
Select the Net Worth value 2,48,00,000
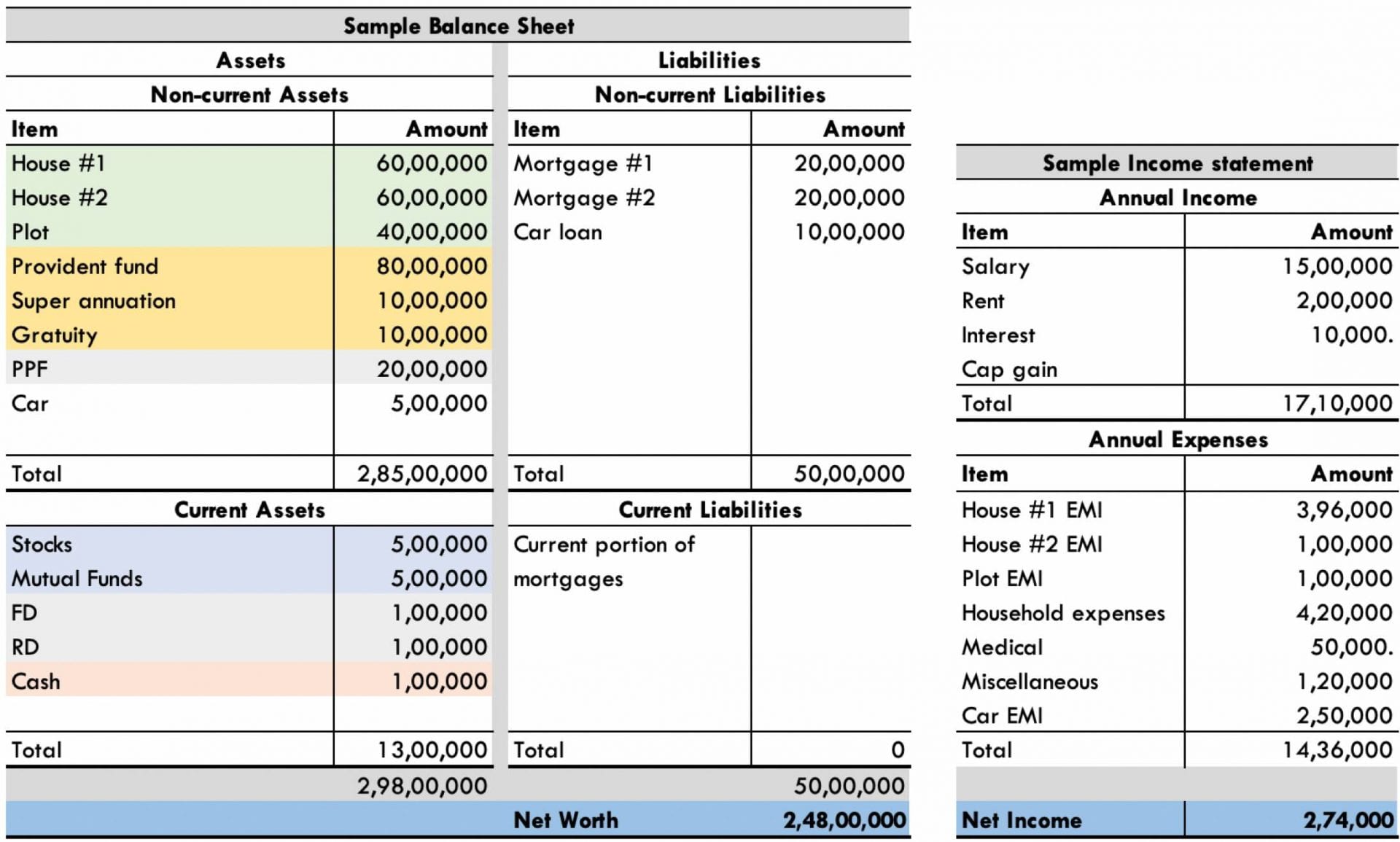pos(844,819)
